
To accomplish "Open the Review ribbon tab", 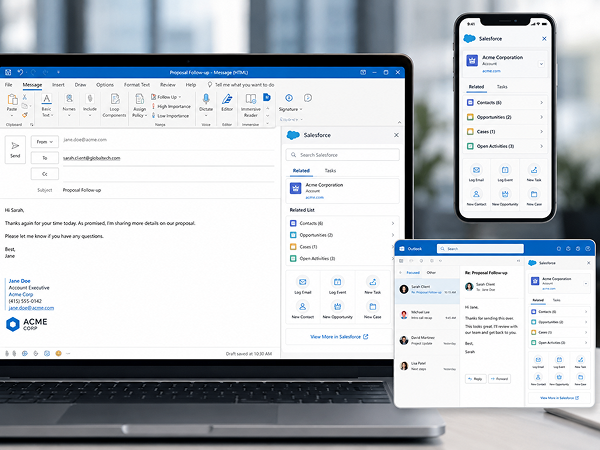I will (x=168, y=85).
